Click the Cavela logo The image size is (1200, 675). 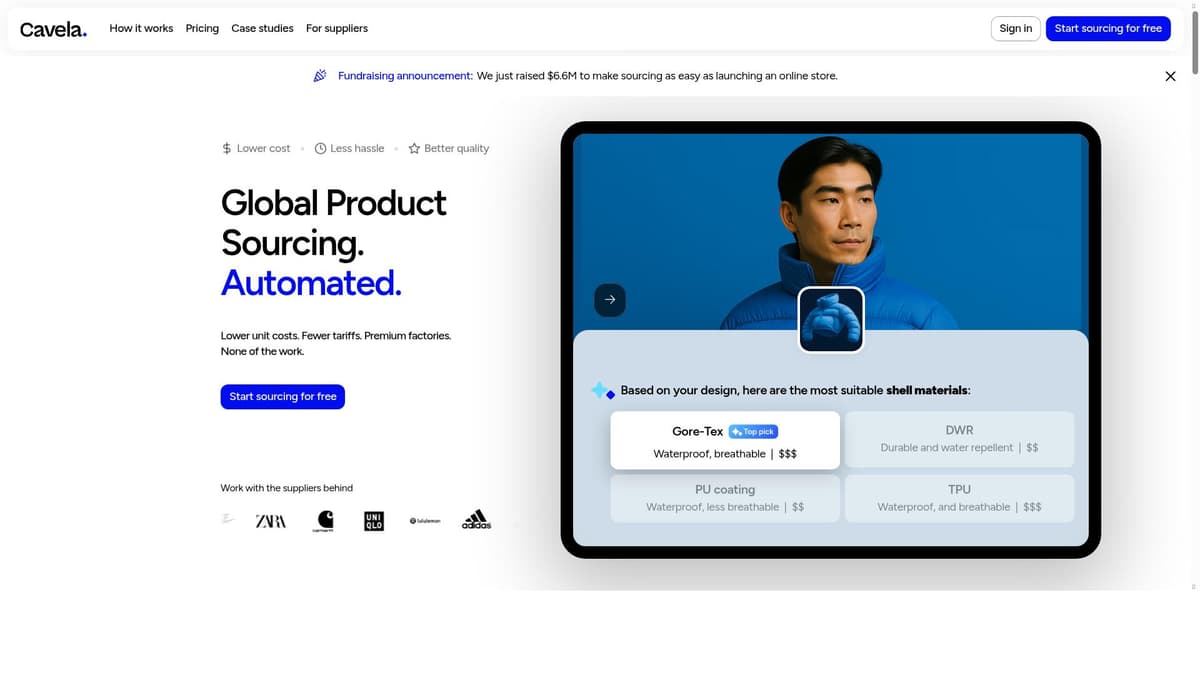[x=53, y=29]
